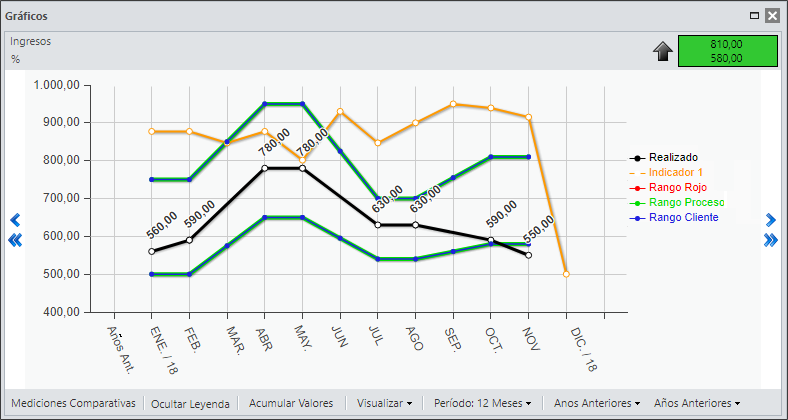
Task: Click the green 810,00 / 580,00 indicator box
Action: 727,51
